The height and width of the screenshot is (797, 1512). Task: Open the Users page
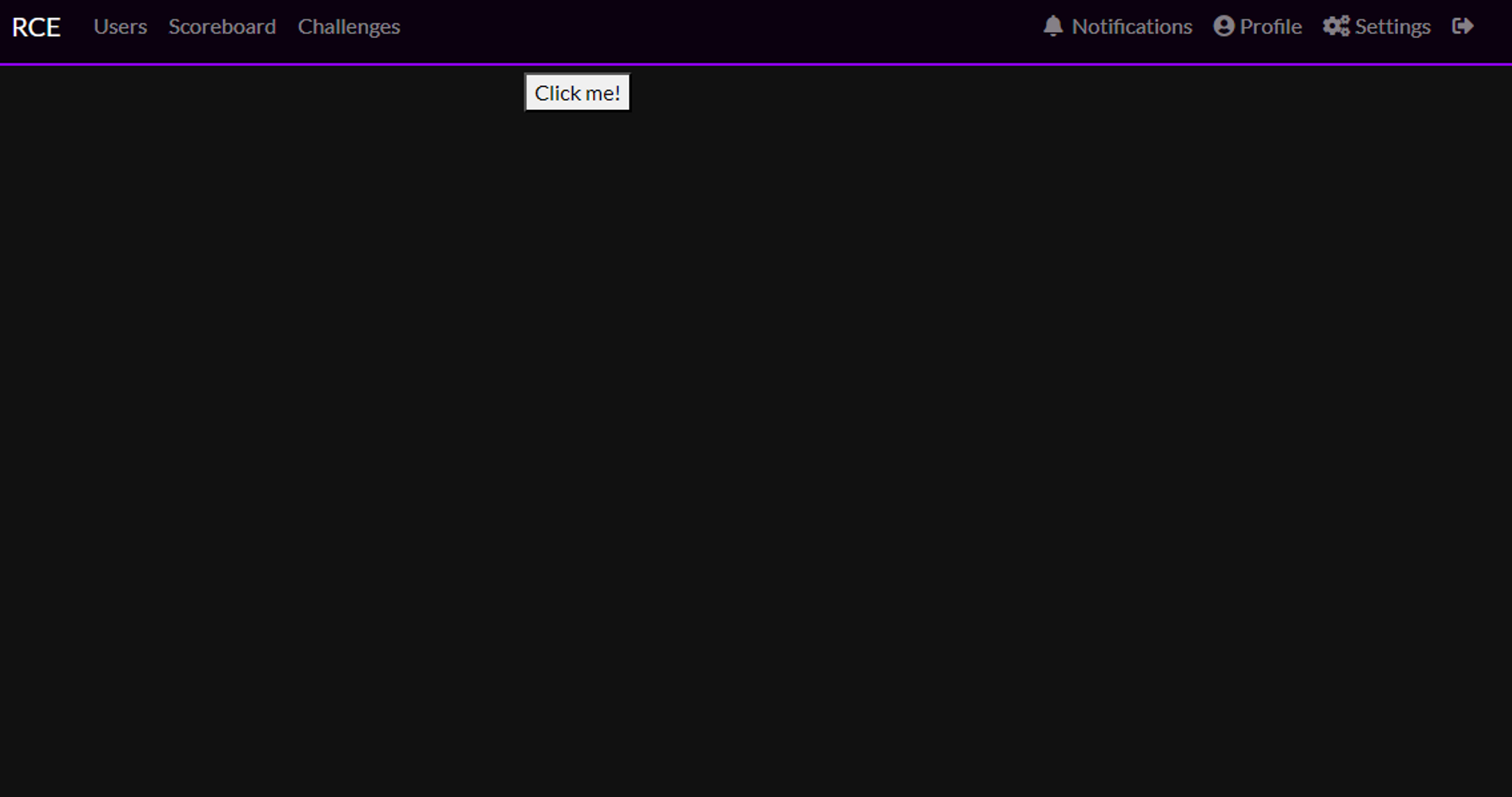[x=120, y=27]
